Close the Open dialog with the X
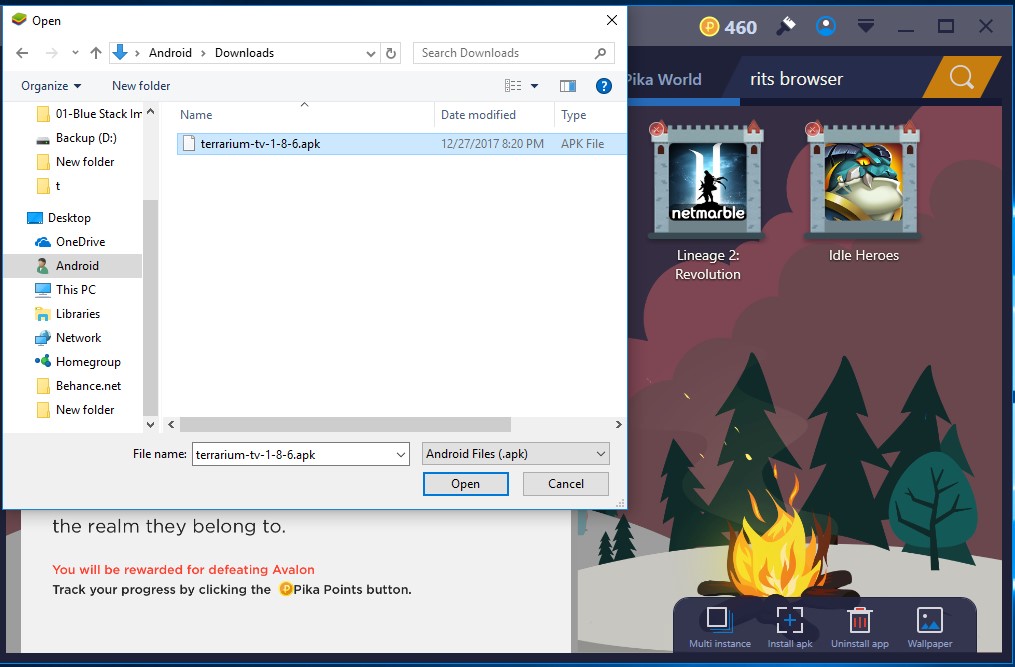1015x667 pixels. (611, 21)
